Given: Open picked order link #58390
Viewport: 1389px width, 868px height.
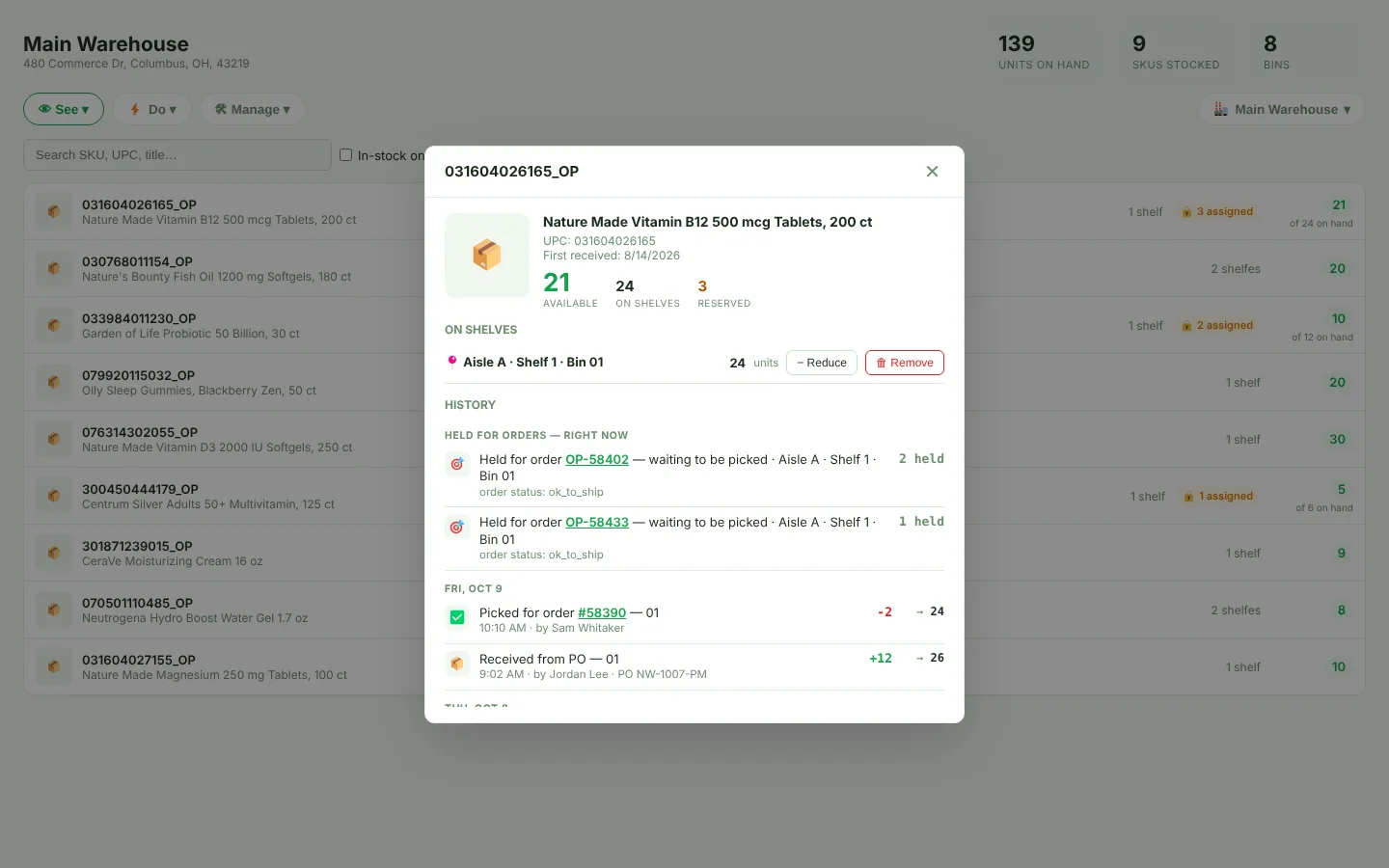Looking at the screenshot, I should click(602, 612).
